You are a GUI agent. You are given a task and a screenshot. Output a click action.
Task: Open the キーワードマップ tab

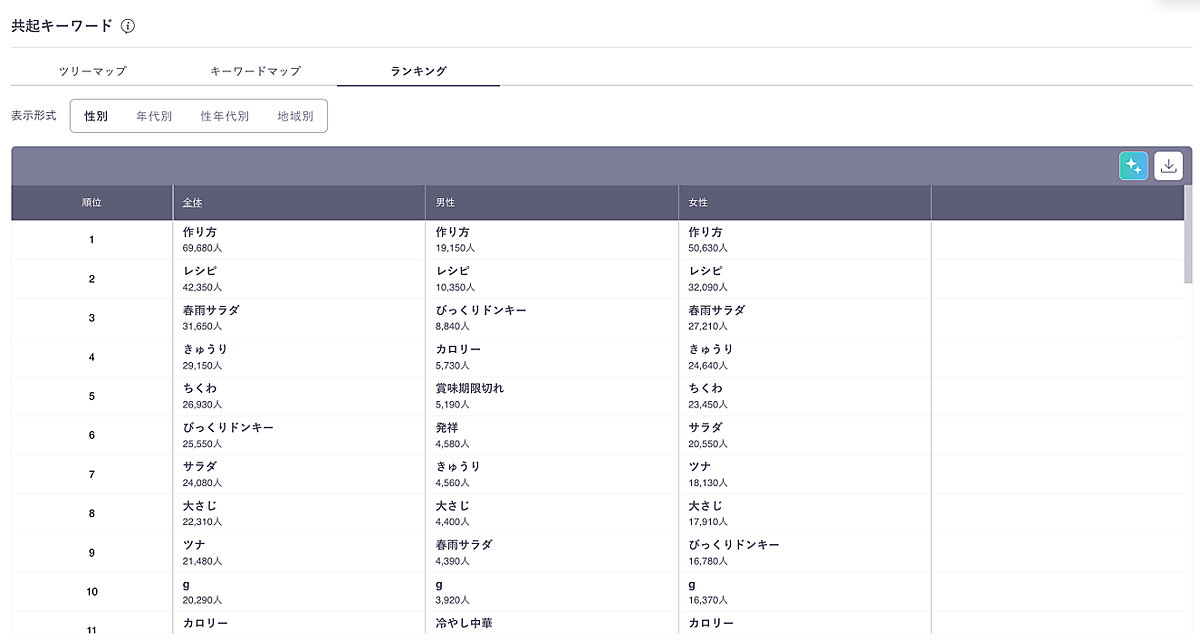pos(255,71)
